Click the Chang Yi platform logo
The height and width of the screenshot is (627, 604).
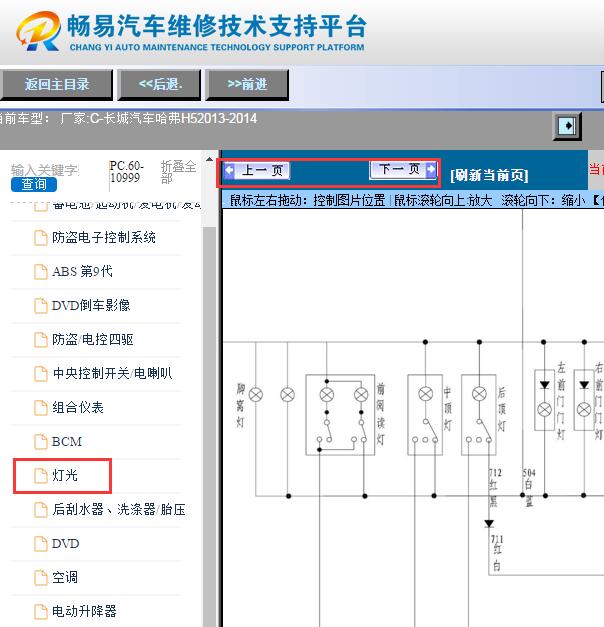[38, 31]
